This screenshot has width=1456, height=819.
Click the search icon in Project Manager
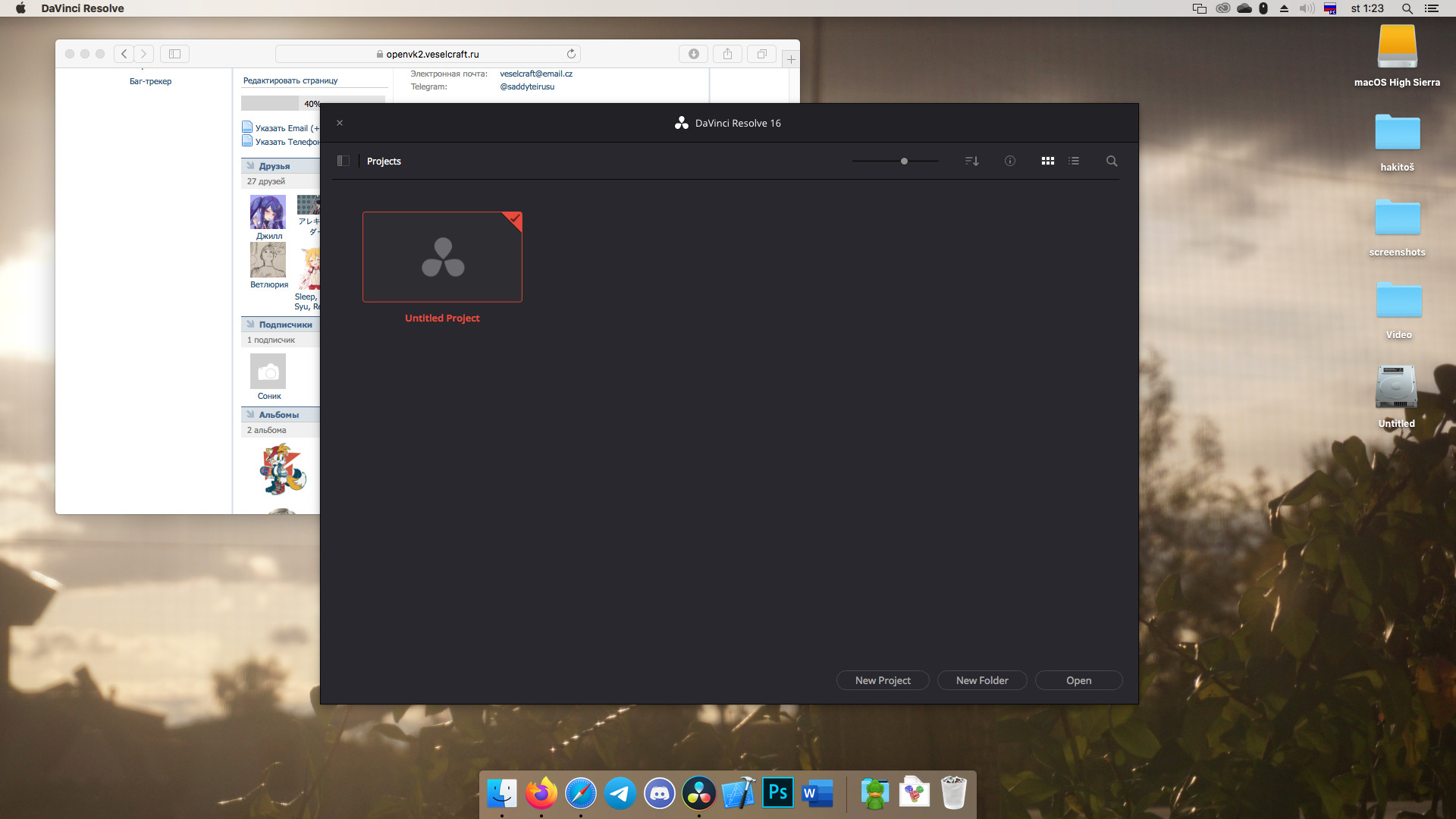pos(1111,161)
